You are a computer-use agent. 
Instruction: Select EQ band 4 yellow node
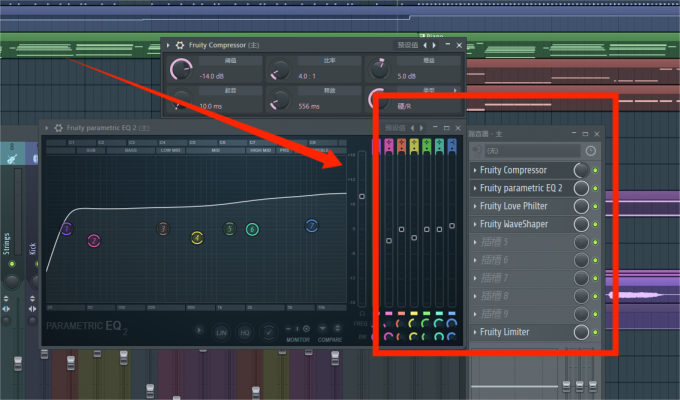[x=197, y=237]
